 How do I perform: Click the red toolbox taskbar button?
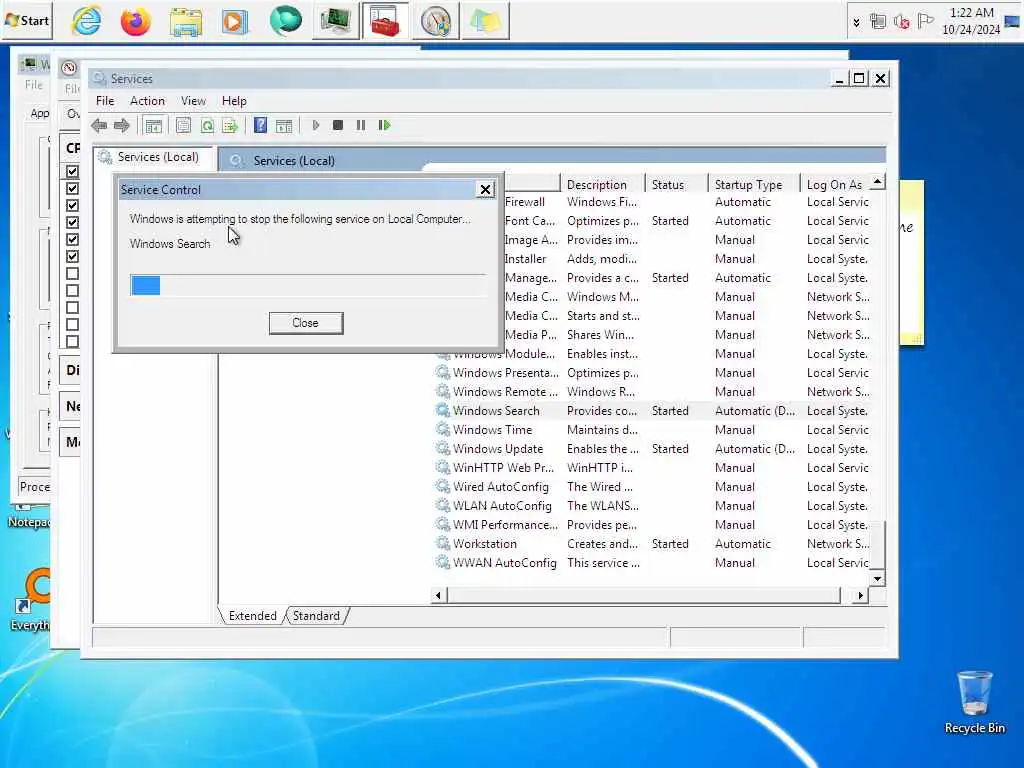(385, 21)
